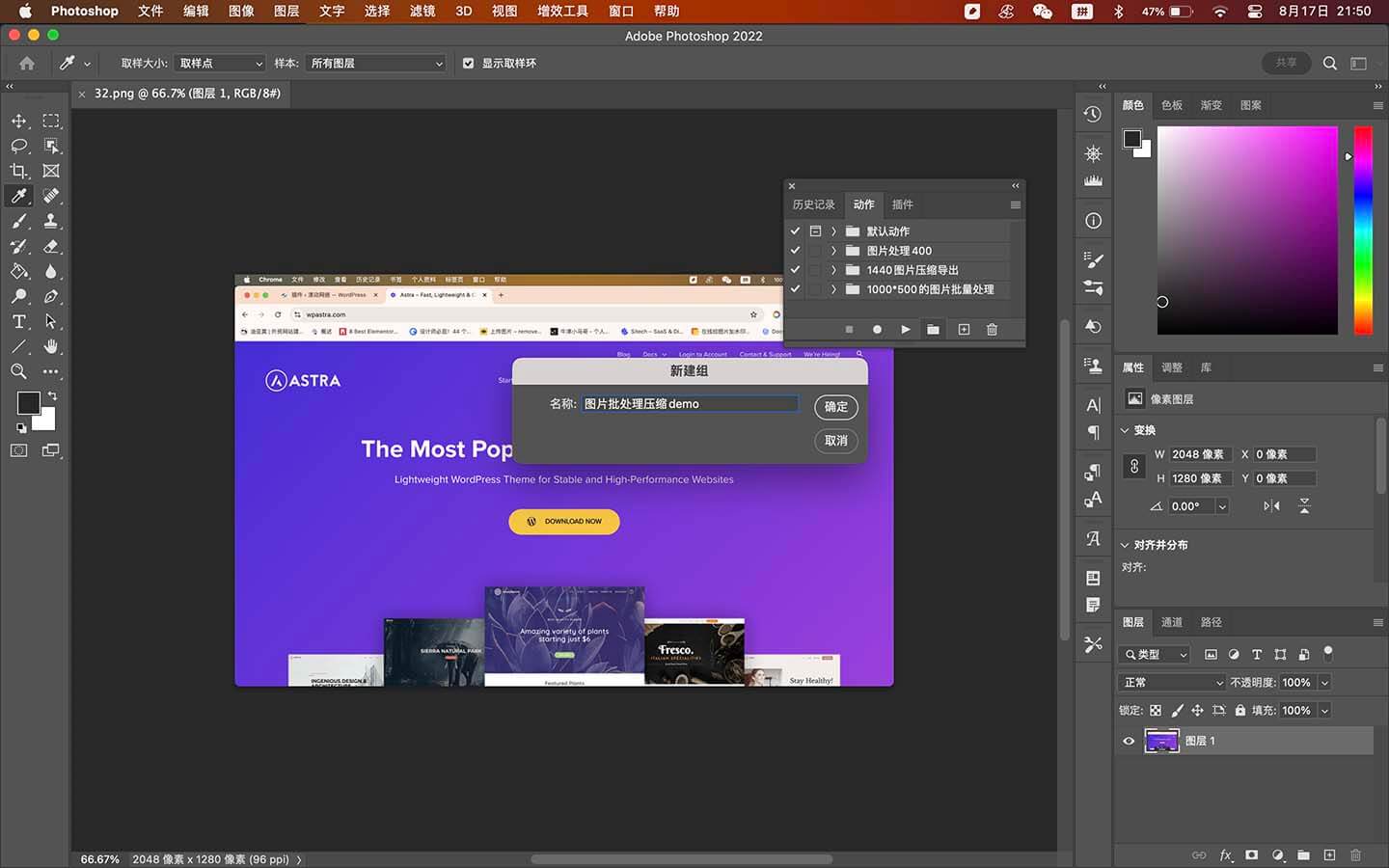1389x868 pixels.
Task: Switch to the 色板 tab
Action: [x=1172, y=105]
